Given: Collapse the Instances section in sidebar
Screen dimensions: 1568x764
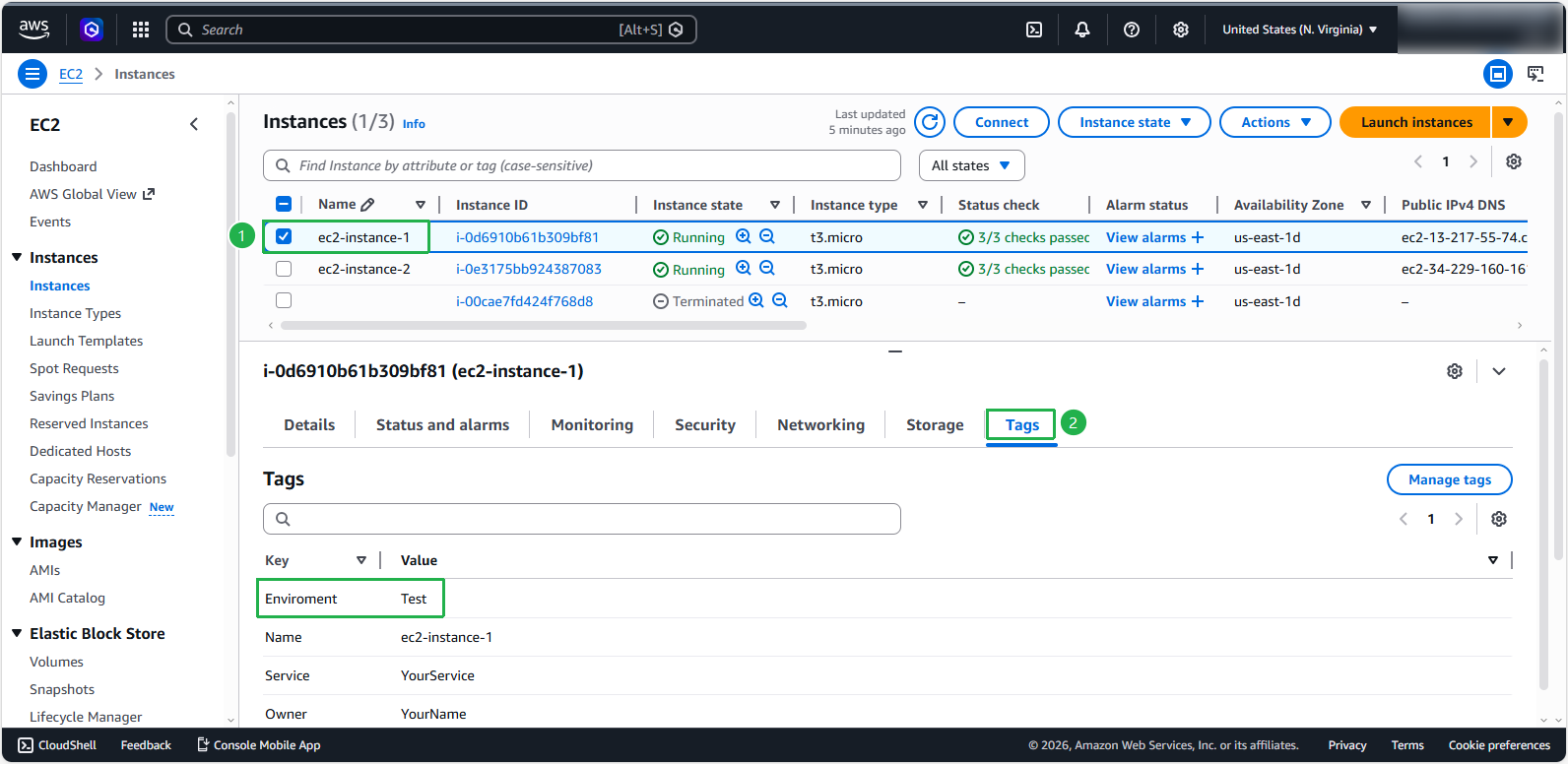Looking at the screenshot, I should (17, 257).
